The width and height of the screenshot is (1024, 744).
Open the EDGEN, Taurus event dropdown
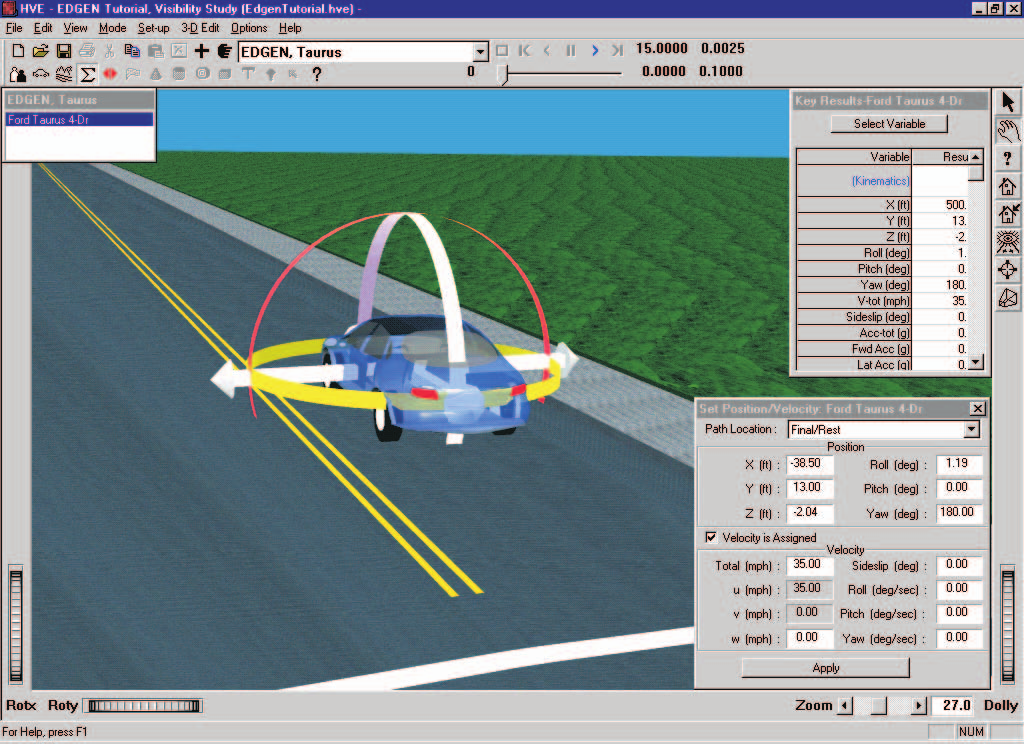(481, 52)
